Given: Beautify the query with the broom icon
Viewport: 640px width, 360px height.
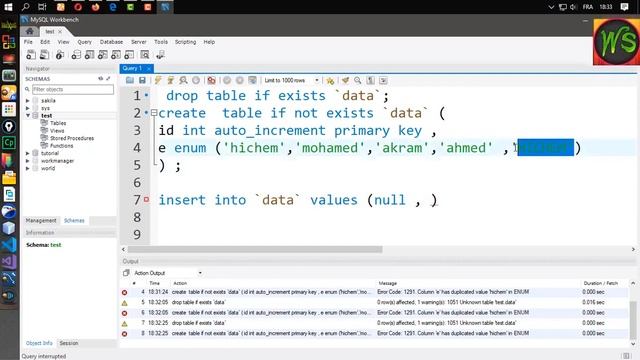Looking at the screenshot, I should coord(345,80).
